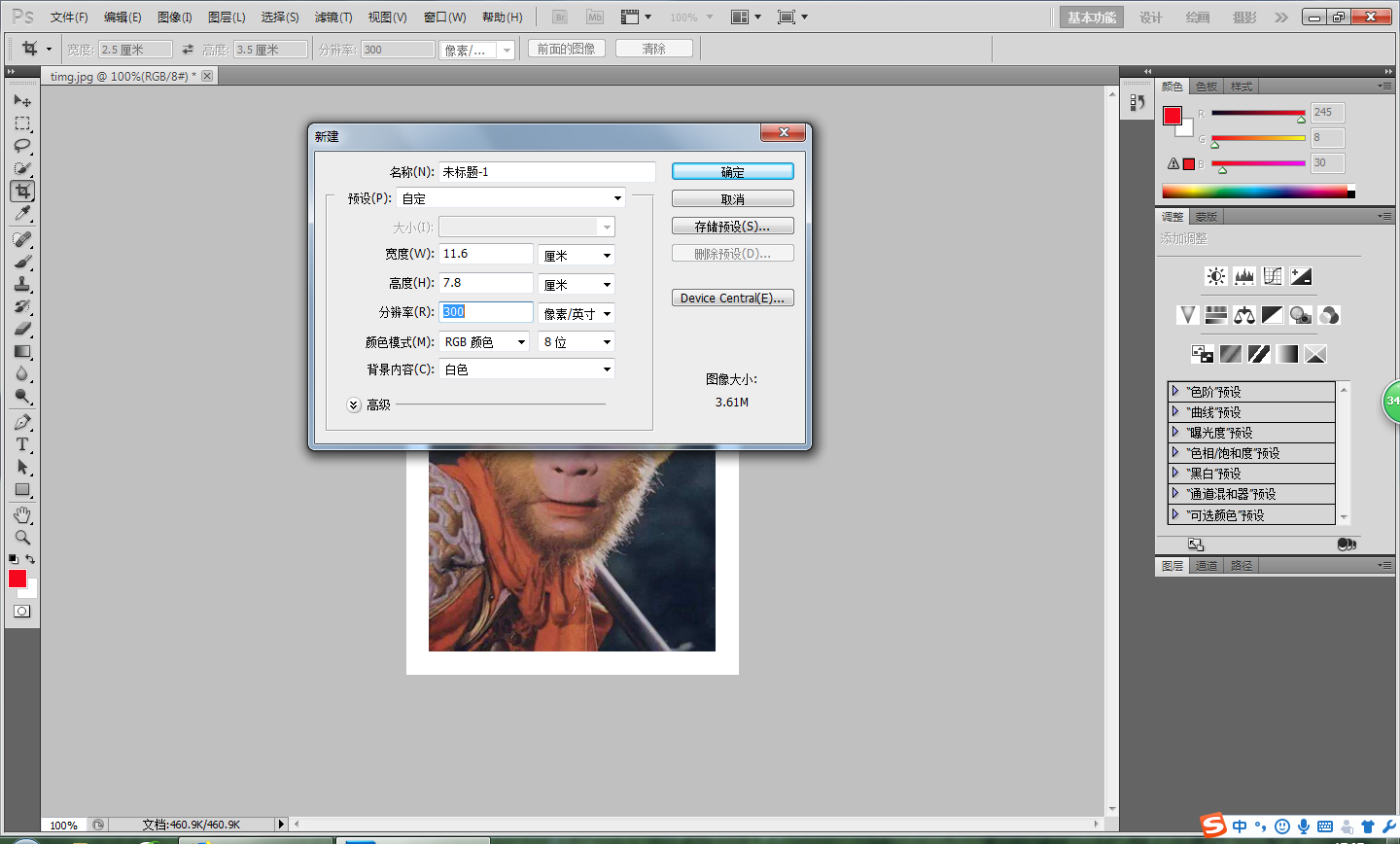
Task: Open the Color Mode dropdown
Action: coord(484,341)
